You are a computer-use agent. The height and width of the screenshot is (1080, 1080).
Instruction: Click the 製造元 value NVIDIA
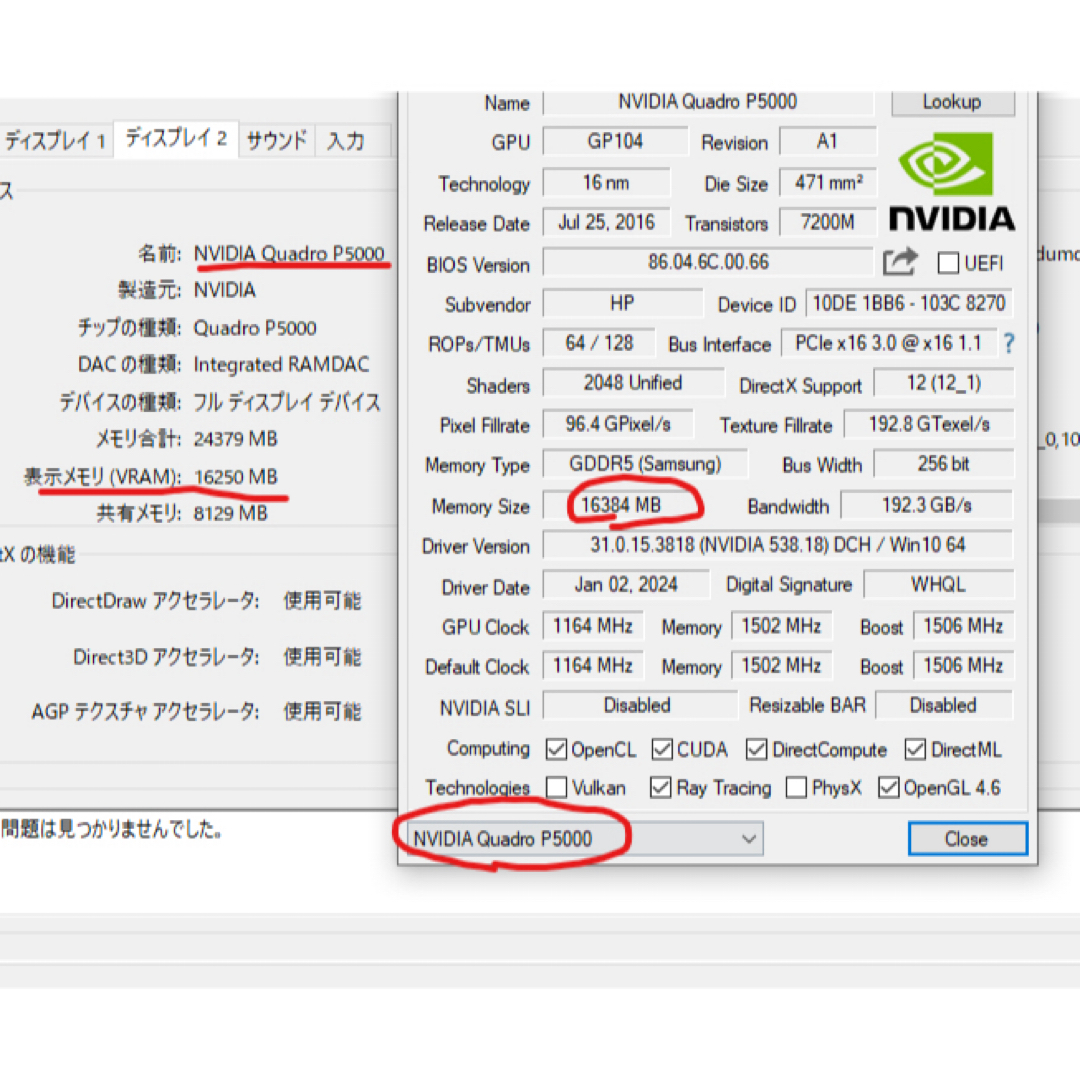(x=225, y=290)
